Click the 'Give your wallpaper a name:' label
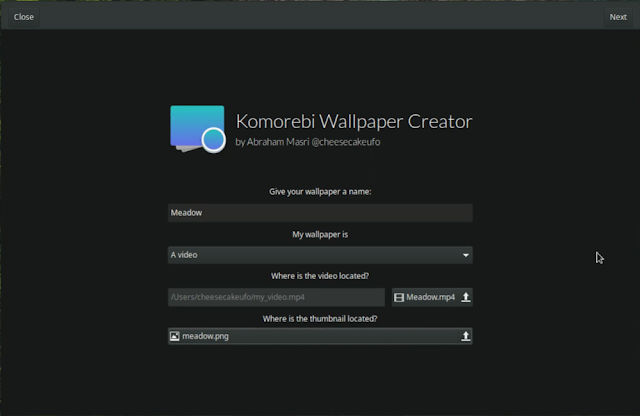 [x=320, y=191]
